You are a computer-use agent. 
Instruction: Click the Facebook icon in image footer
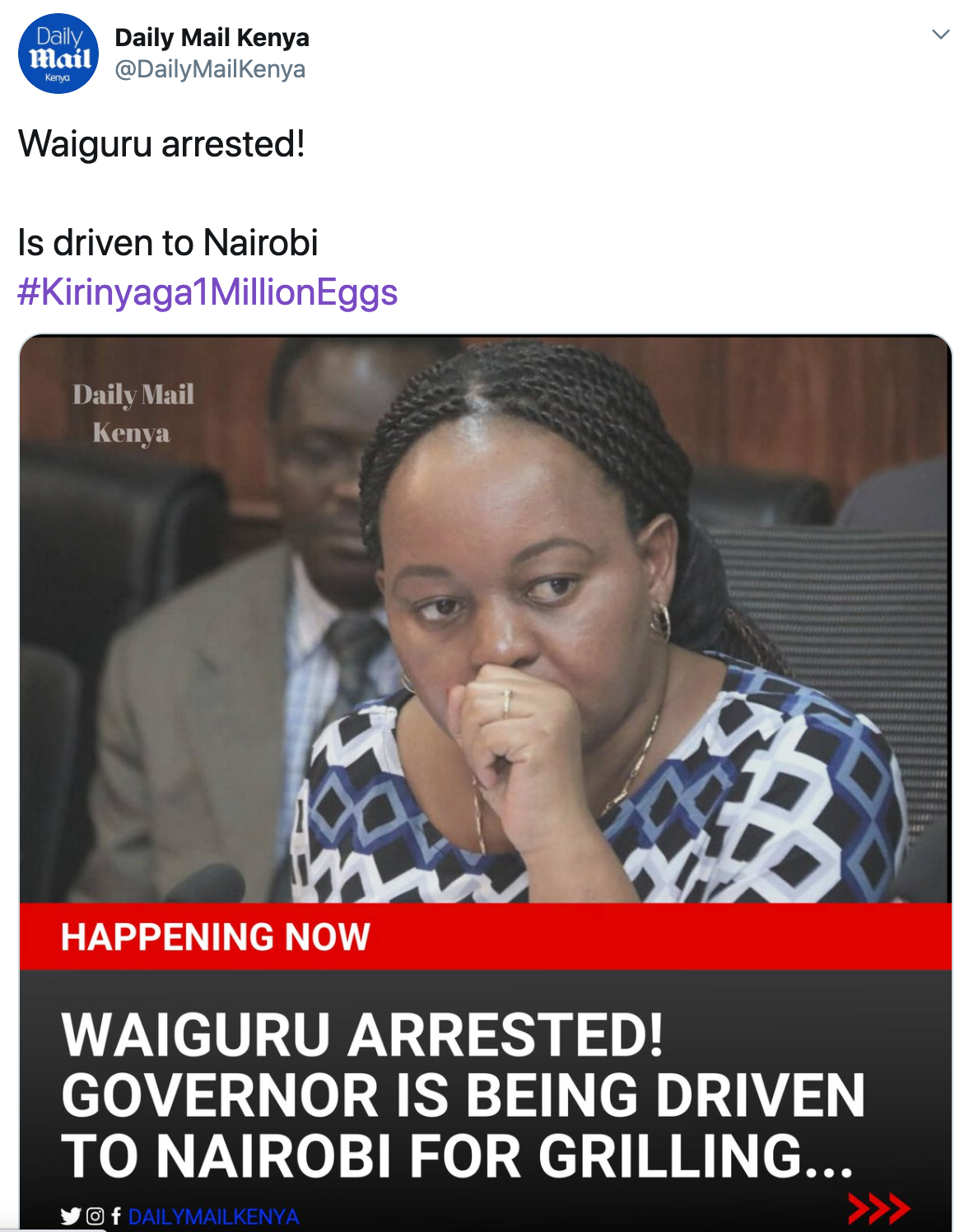pos(116,1216)
